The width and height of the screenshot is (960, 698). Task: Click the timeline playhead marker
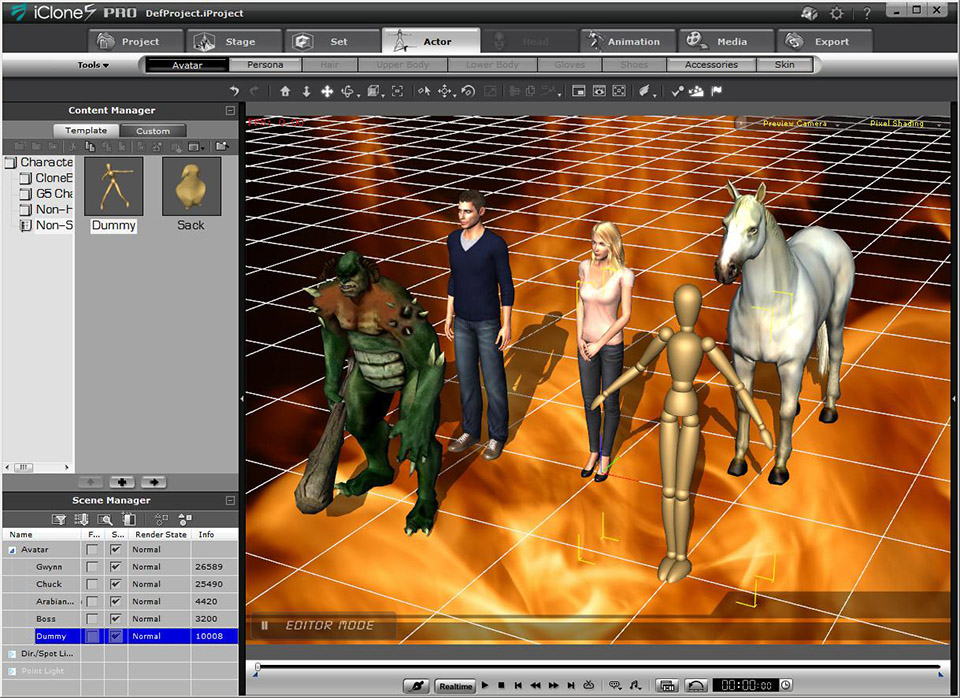257,669
